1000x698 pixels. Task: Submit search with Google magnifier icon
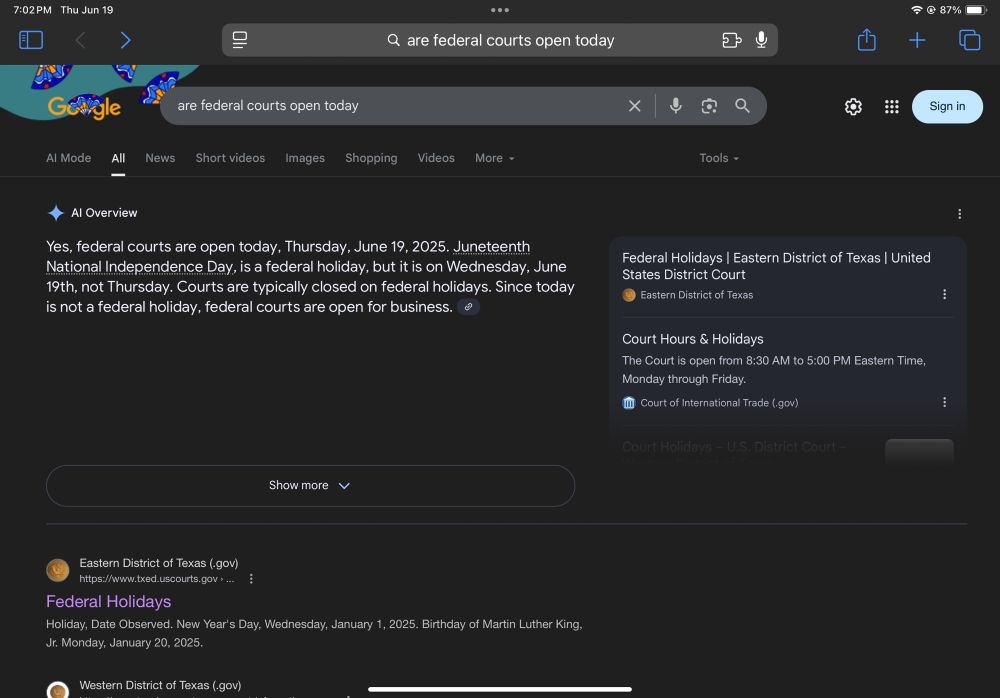742,106
